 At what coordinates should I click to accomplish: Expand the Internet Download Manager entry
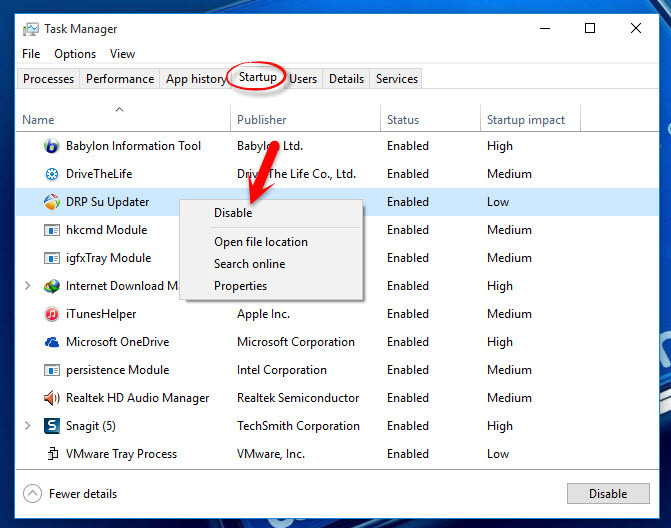tap(28, 286)
